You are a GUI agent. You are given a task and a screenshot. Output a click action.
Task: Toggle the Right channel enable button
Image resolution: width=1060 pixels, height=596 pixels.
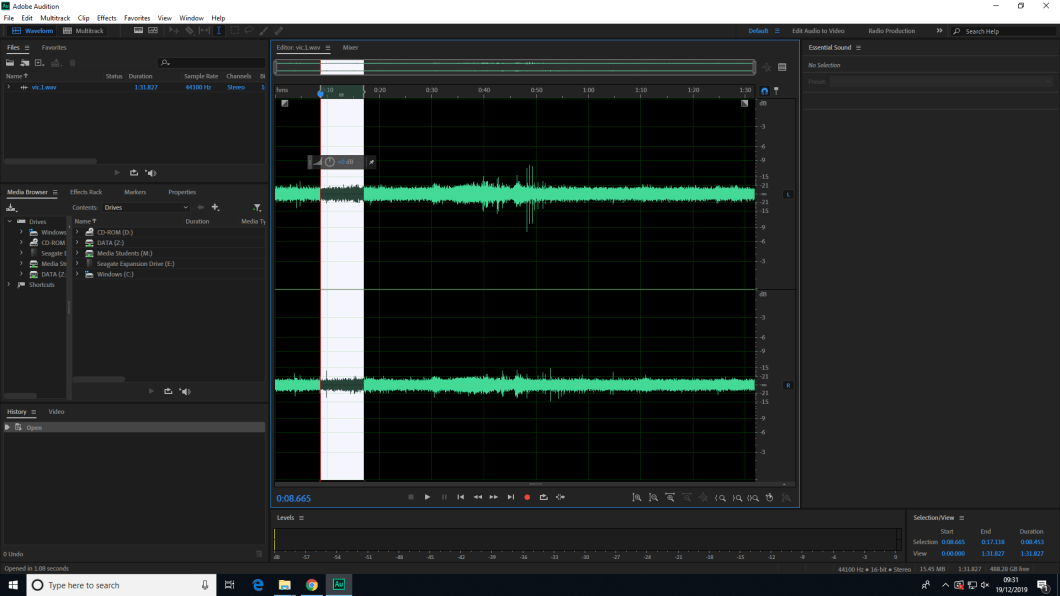point(788,385)
